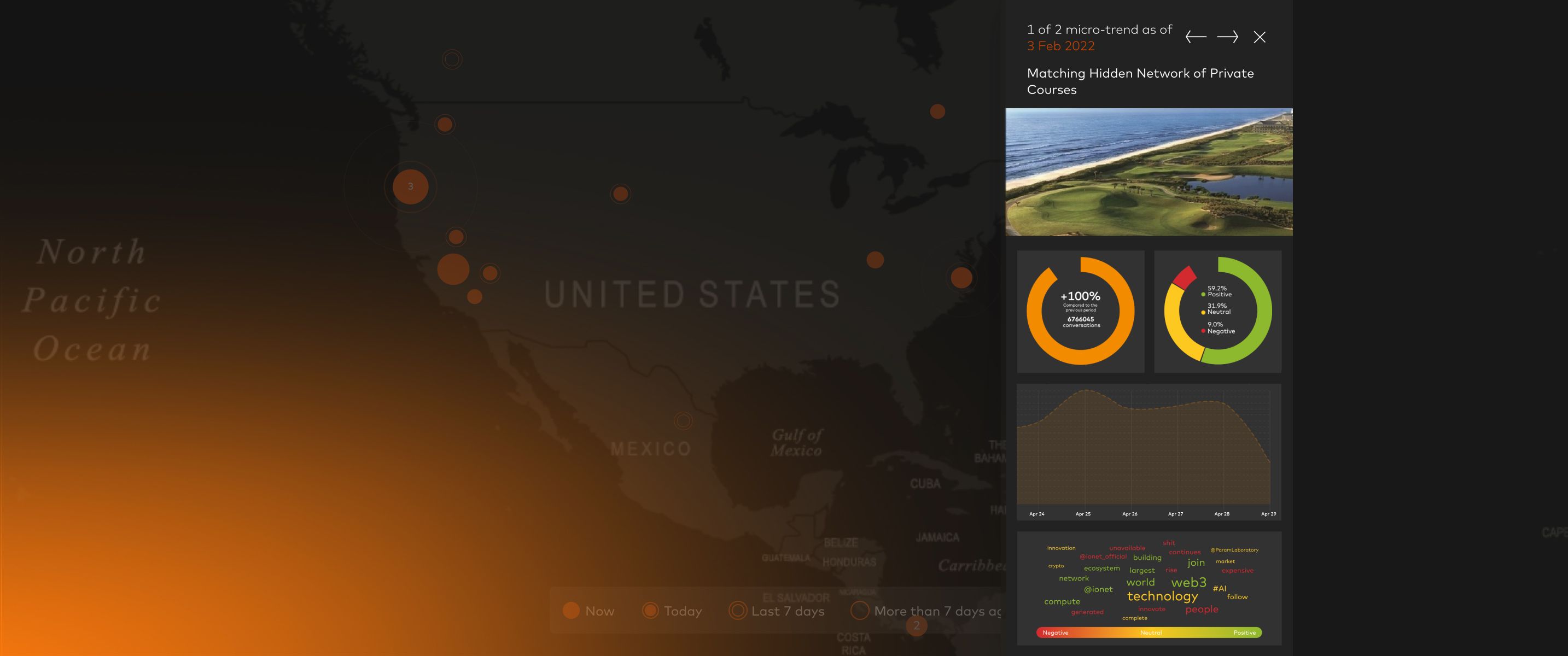Toggle the More than 7 days ago filter
1568x656 pixels.
tap(925, 611)
